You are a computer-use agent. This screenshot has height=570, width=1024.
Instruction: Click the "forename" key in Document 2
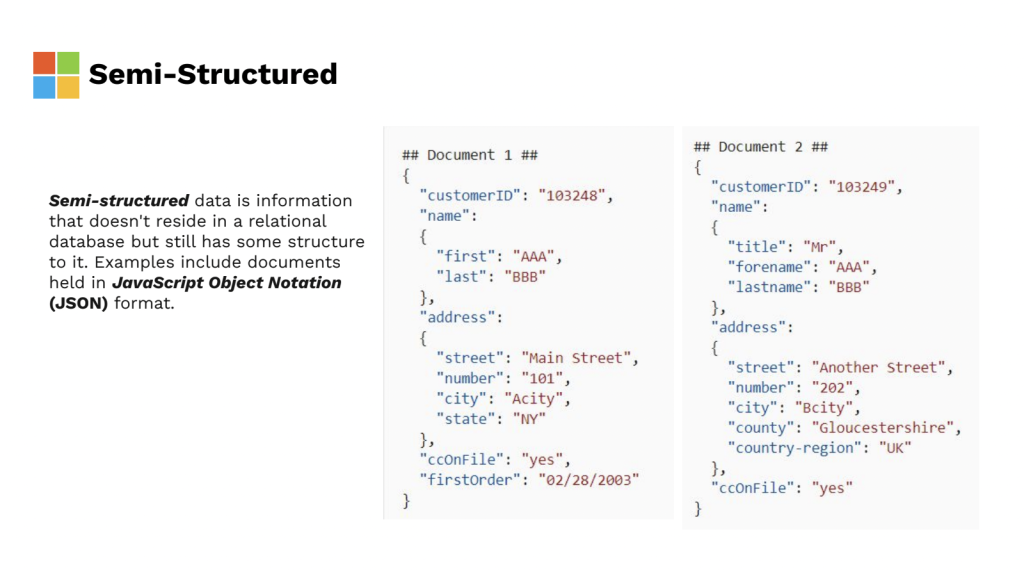point(769,267)
